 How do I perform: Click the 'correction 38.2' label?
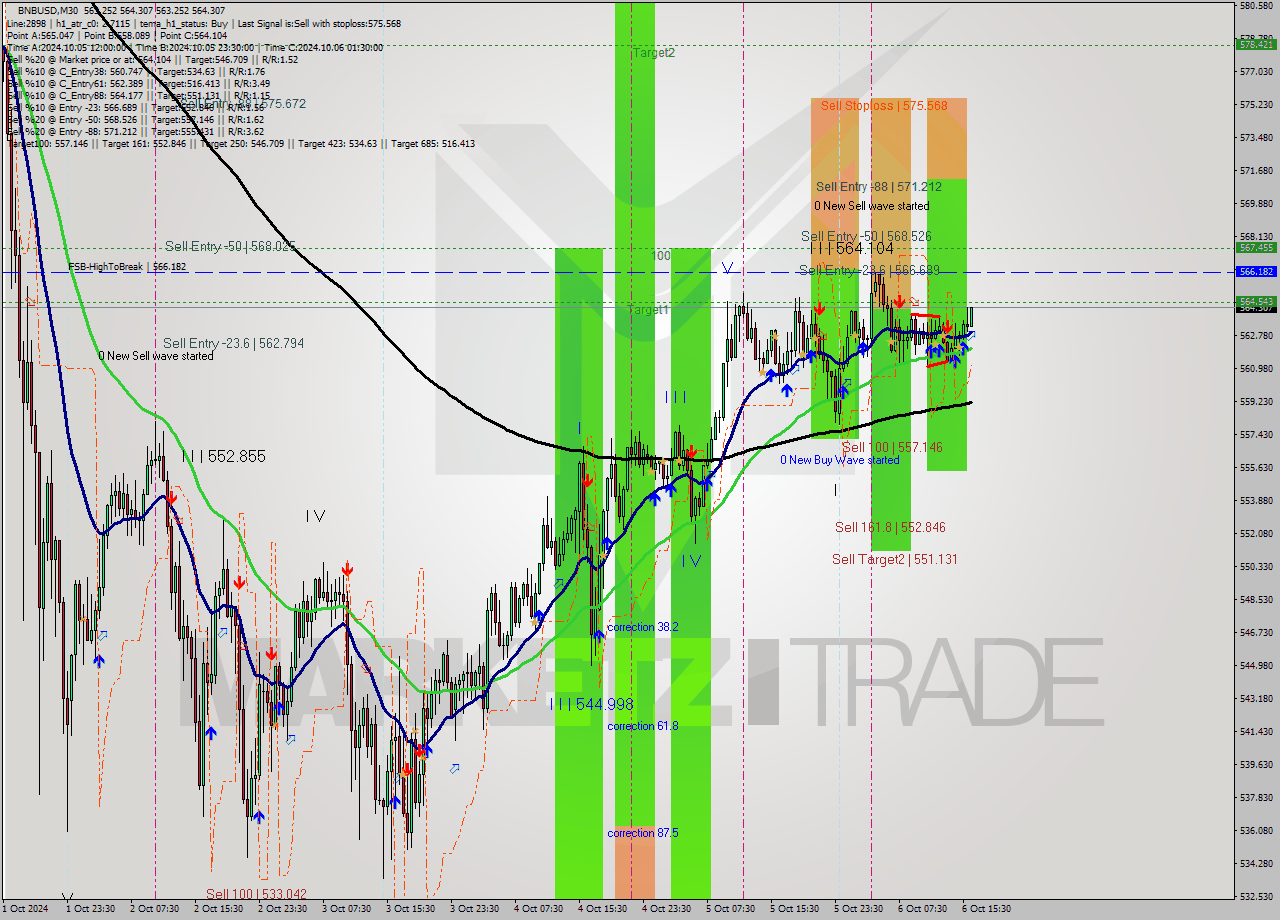pyautogui.click(x=643, y=627)
